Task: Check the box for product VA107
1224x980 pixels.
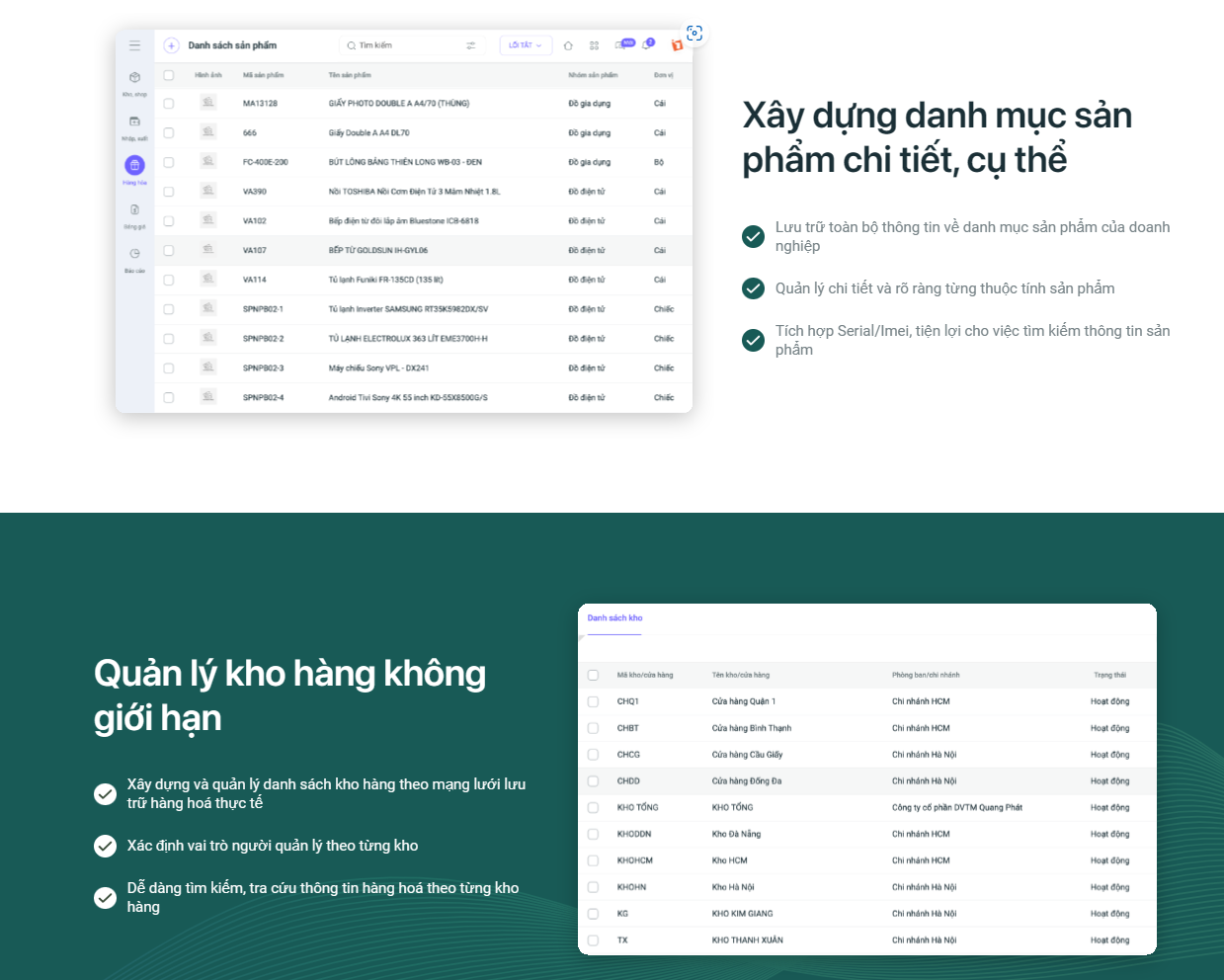Action: pos(169,251)
